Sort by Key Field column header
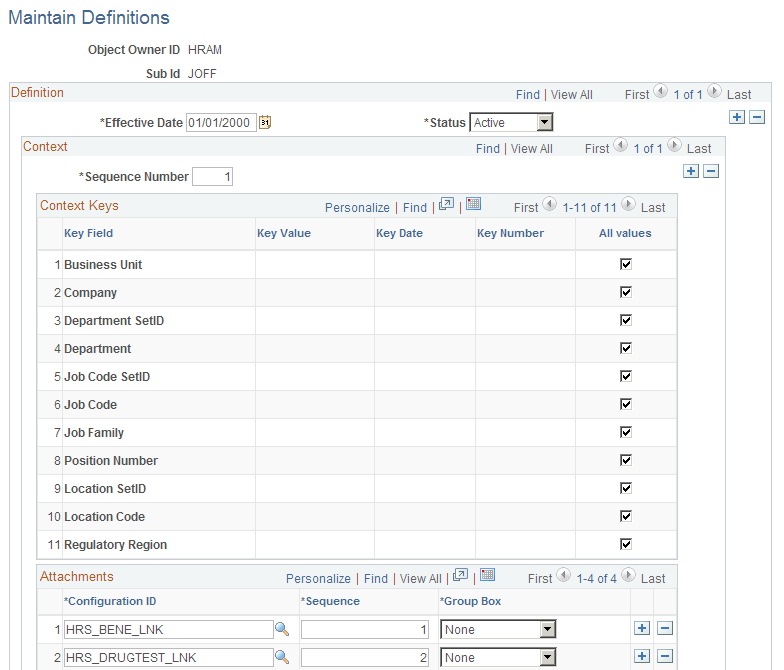Viewport: 784px width, 670px height. [88, 234]
